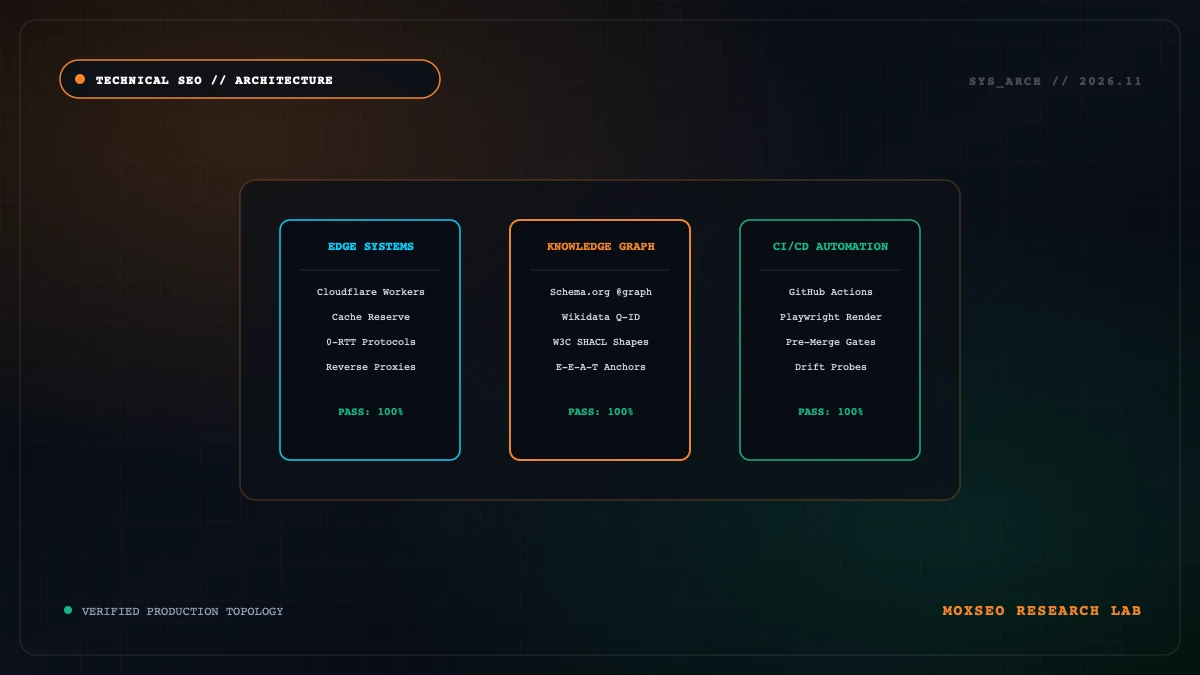Click the Verified Production Topology status text
1200x675 pixels.
click(182, 611)
